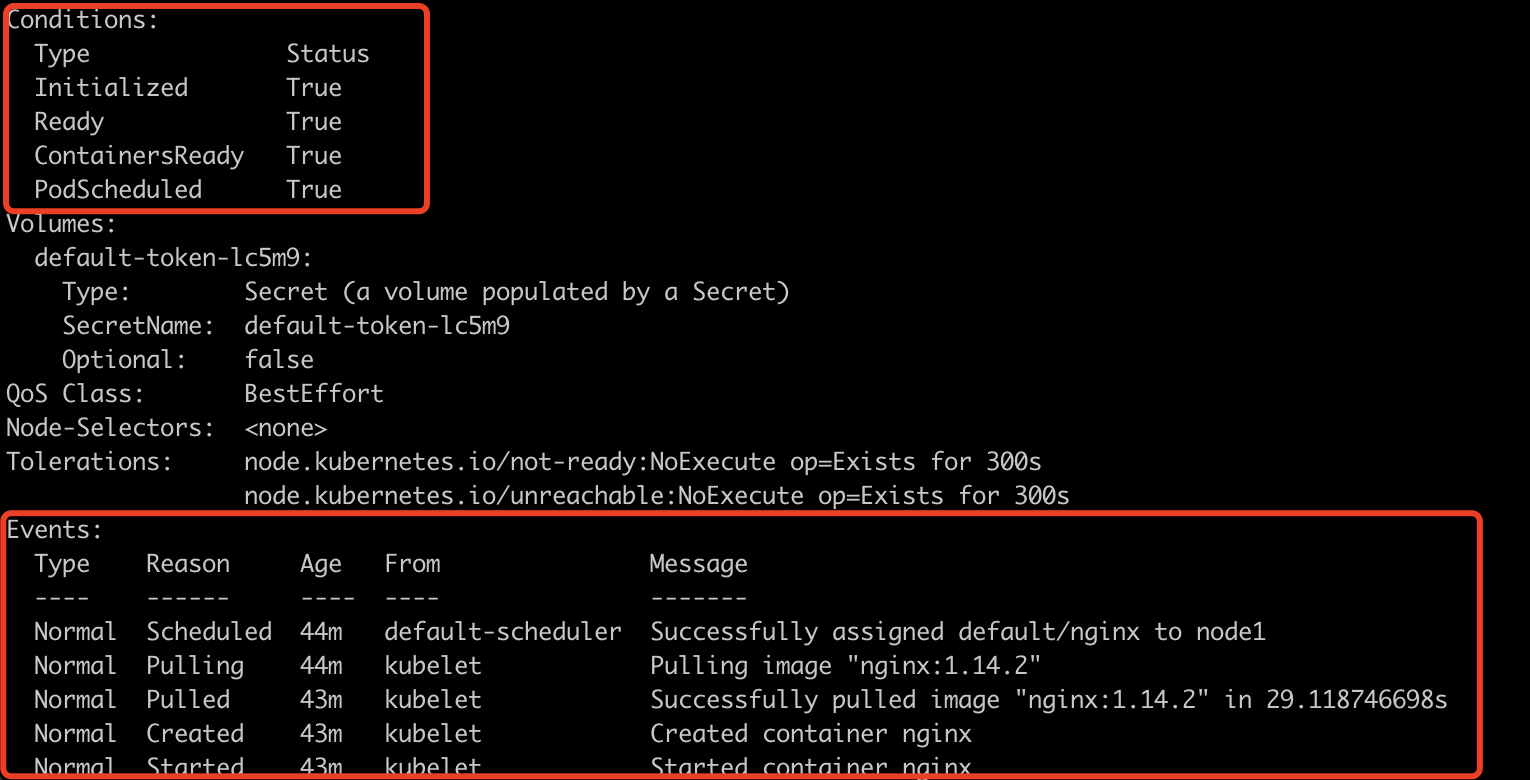Click the SecretName label
The width and height of the screenshot is (1530, 780).
[x=138, y=326]
